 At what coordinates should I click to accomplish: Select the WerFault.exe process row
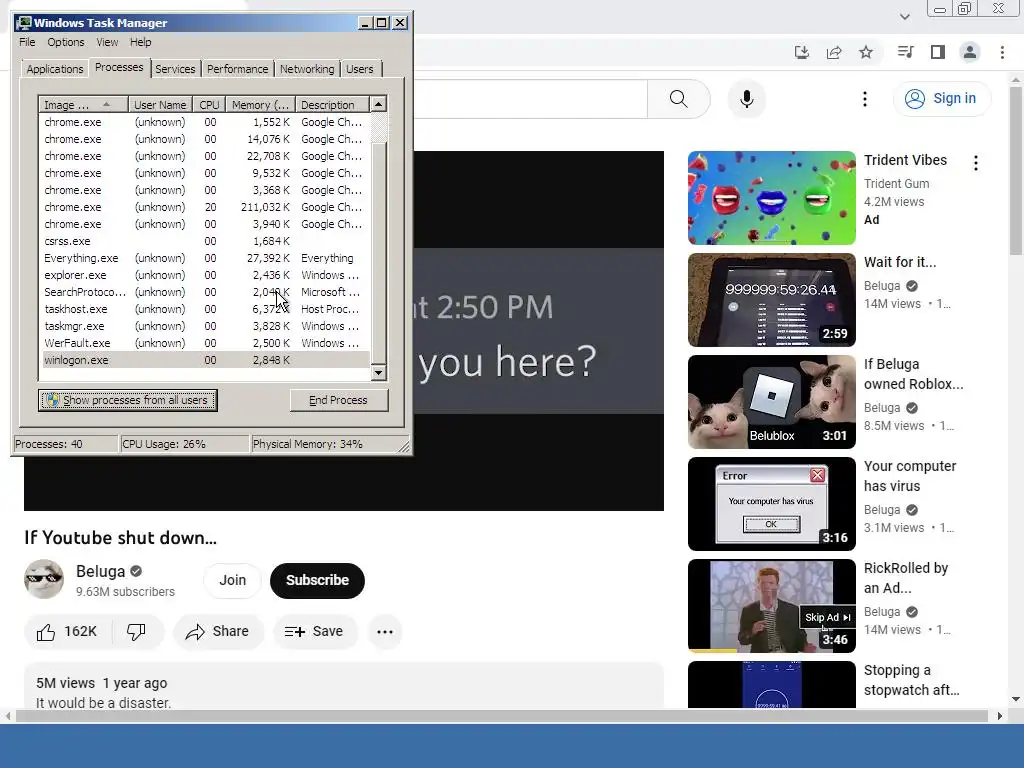click(x=206, y=343)
